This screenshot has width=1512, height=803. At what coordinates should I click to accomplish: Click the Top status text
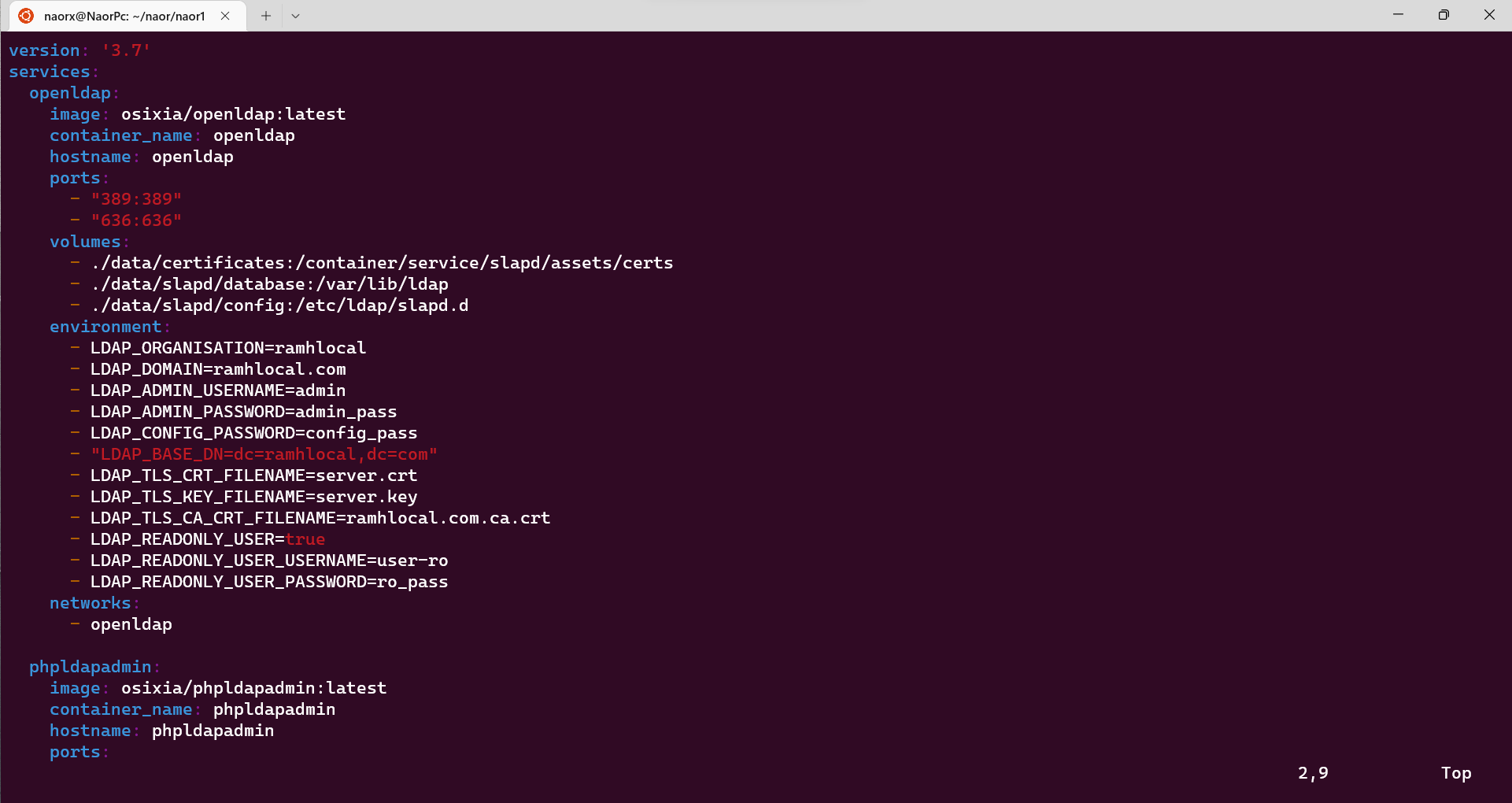tap(1455, 773)
